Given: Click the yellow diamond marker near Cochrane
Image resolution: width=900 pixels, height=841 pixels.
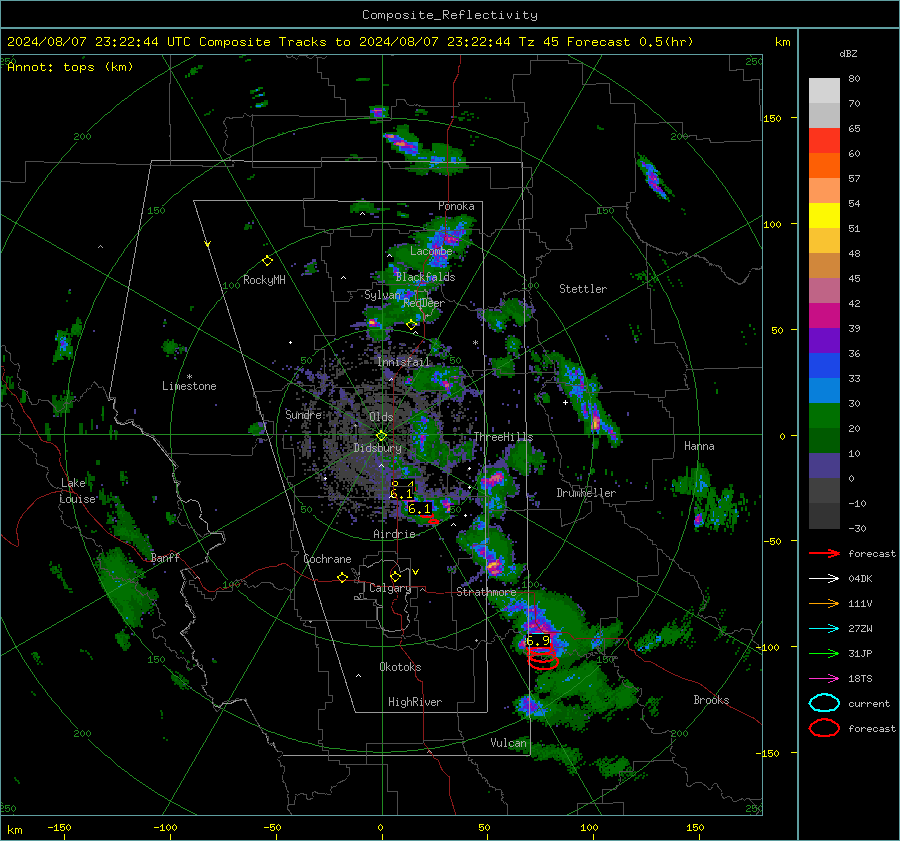Looking at the screenshot, I should [343, 578].
